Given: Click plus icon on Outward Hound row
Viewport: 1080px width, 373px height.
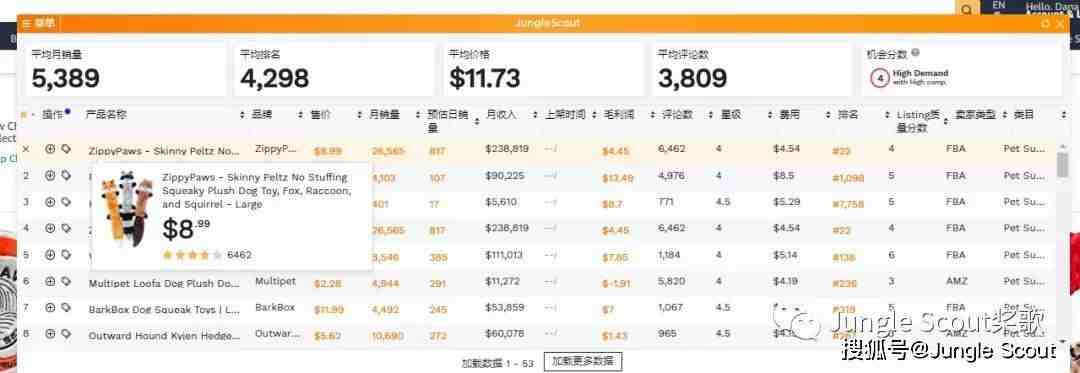Looking at the screenshot, I should [x=50, y=334].
